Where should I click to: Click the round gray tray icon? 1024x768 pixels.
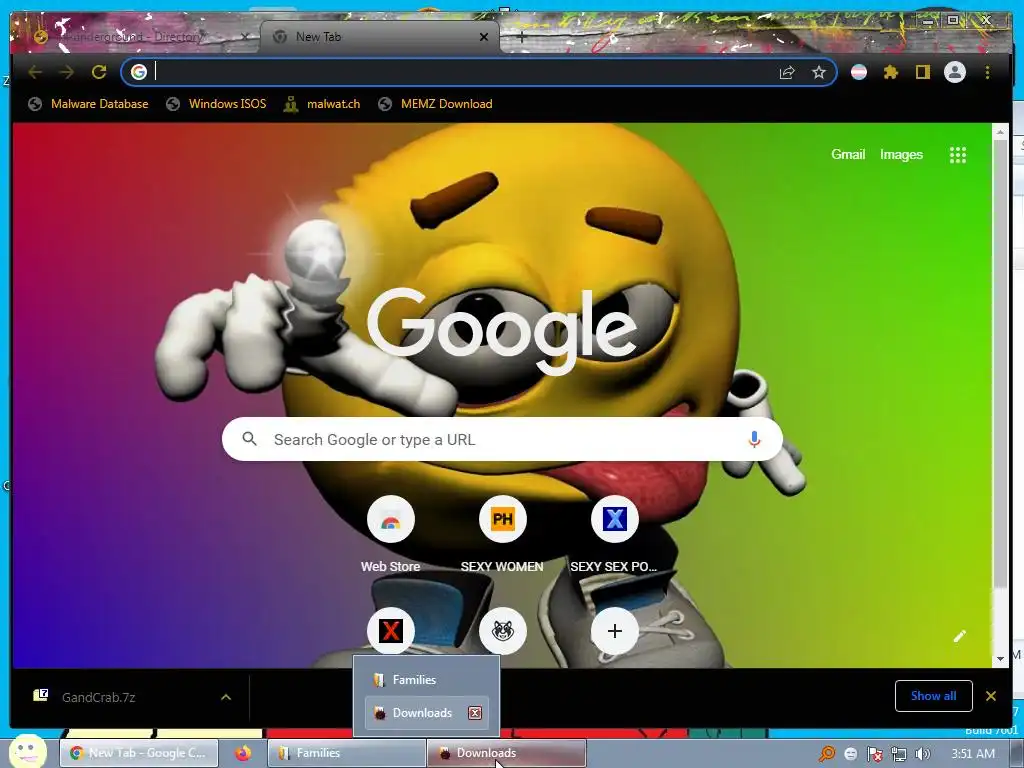click(850, 754)
